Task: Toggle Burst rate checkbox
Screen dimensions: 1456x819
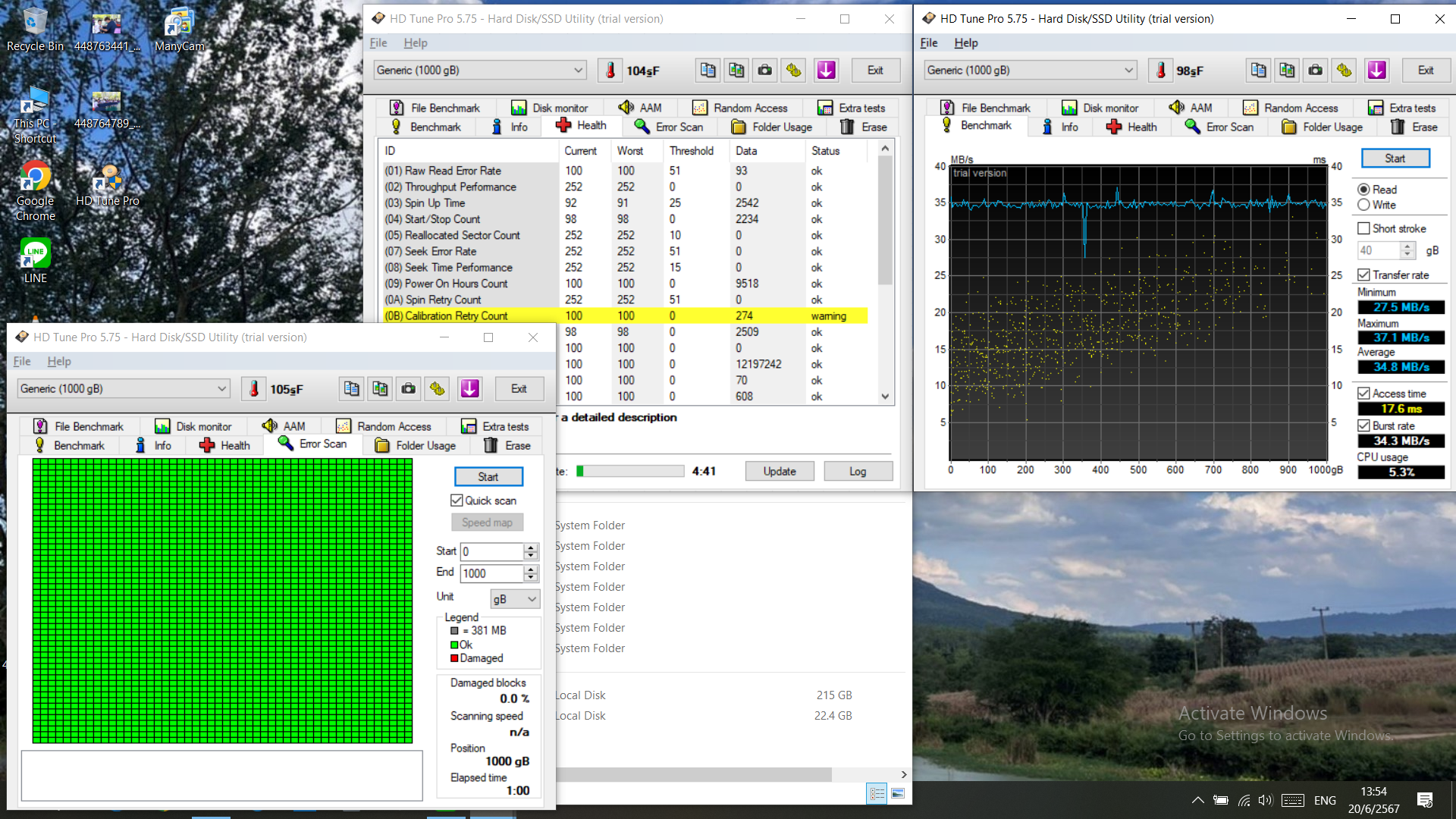Action: pyautogui.click(x=1363, y=425)
